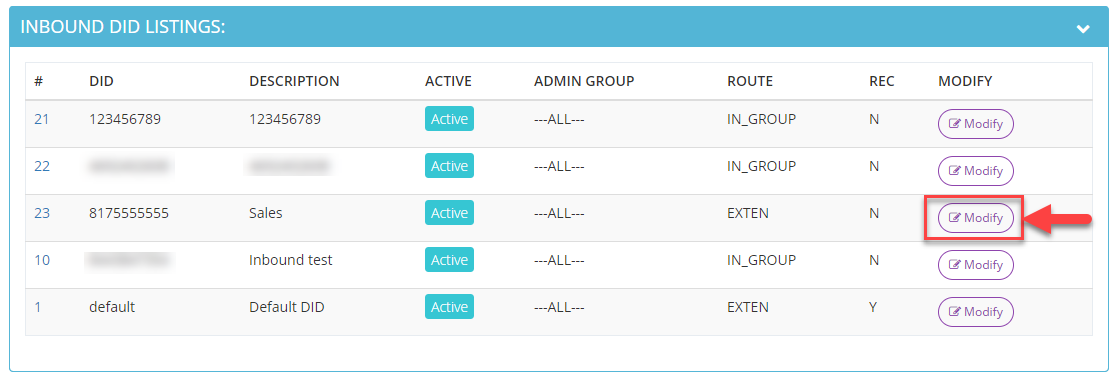Click Modify button for row 22
This screenshot has width=1113, height=384.
(975, 171)
